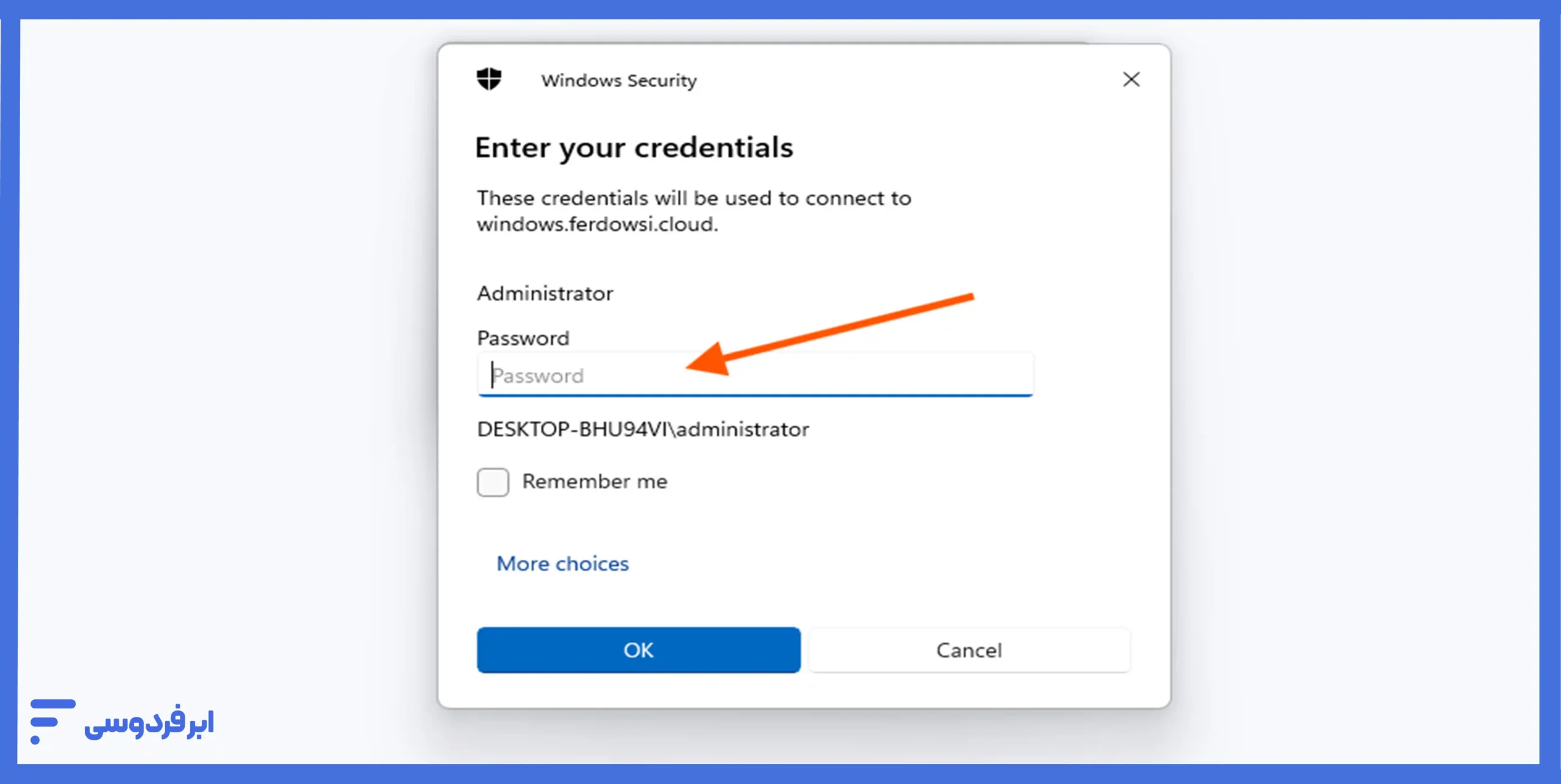
Task: Click the Windows Security shield icon
Action: [x=489, y=79]
